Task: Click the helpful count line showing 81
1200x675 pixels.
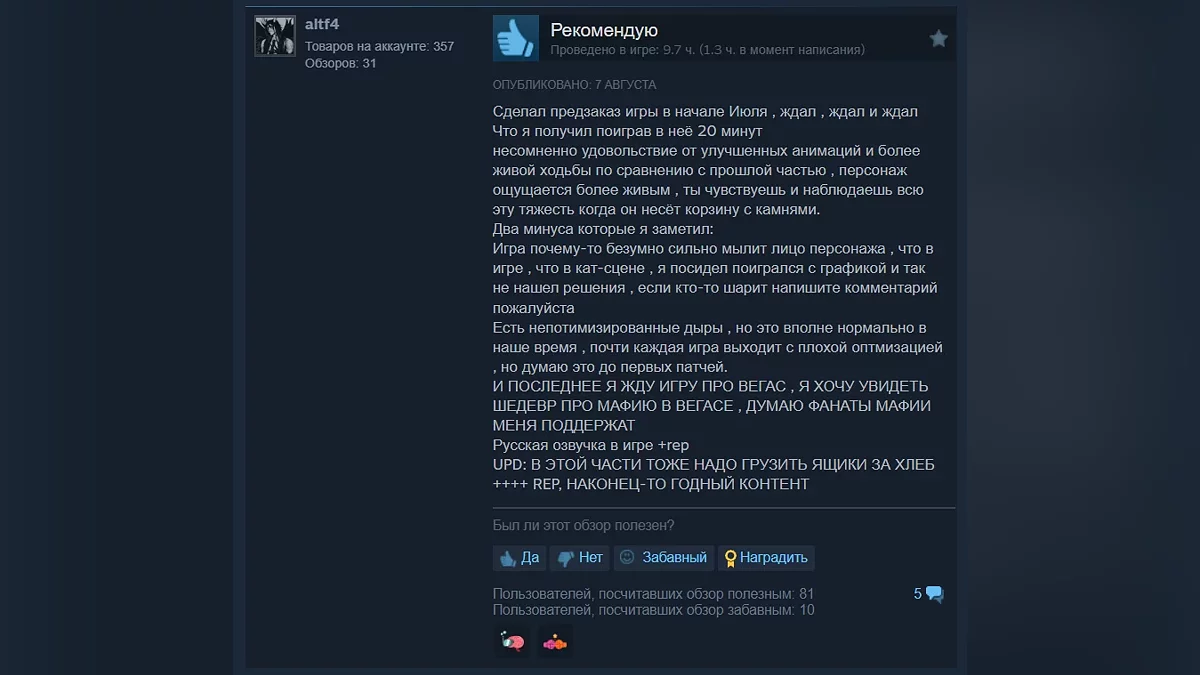Action: tap(653, 594)
